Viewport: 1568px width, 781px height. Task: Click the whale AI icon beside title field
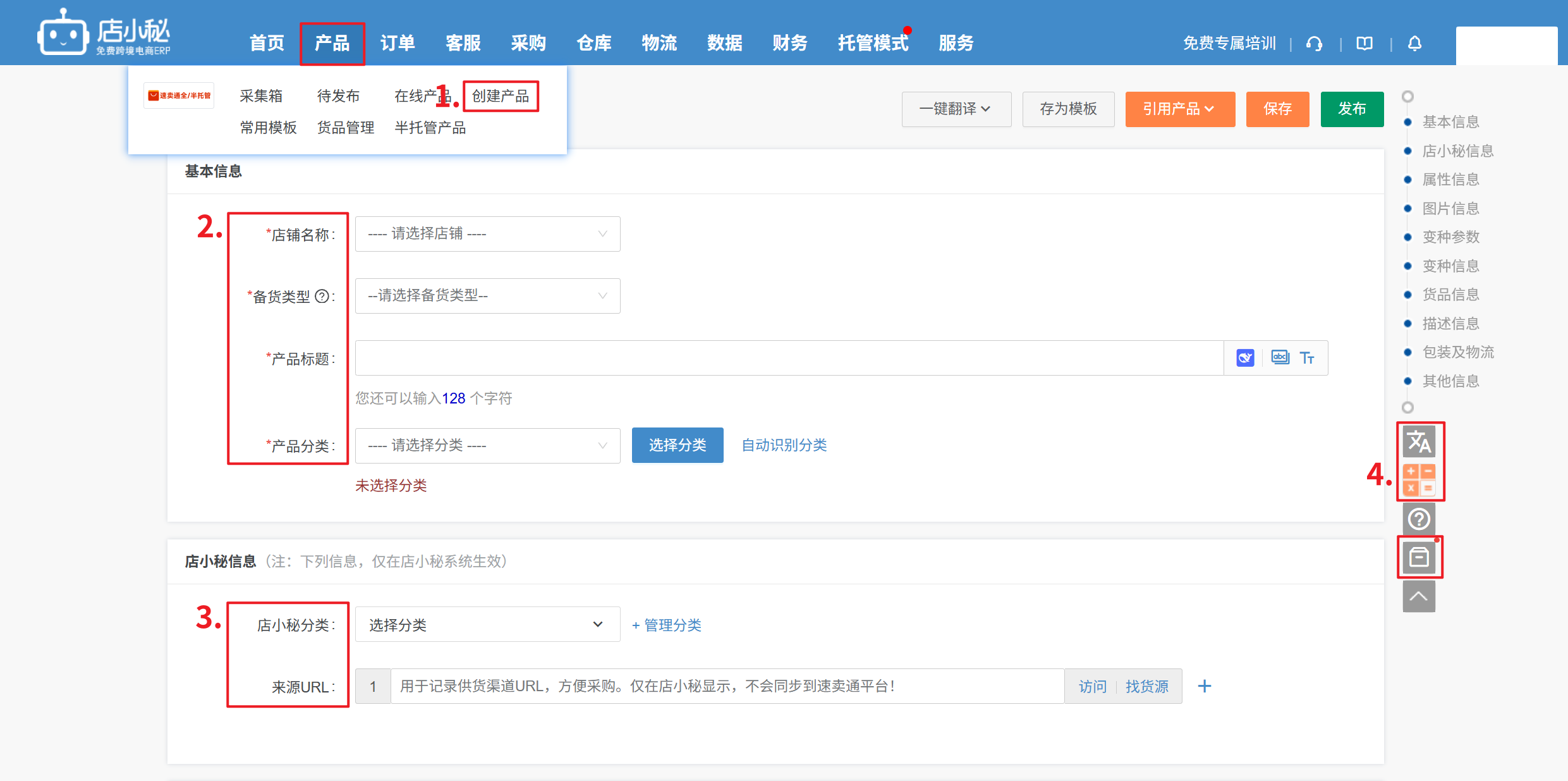pyautogui.click(x=1245, y=358)
